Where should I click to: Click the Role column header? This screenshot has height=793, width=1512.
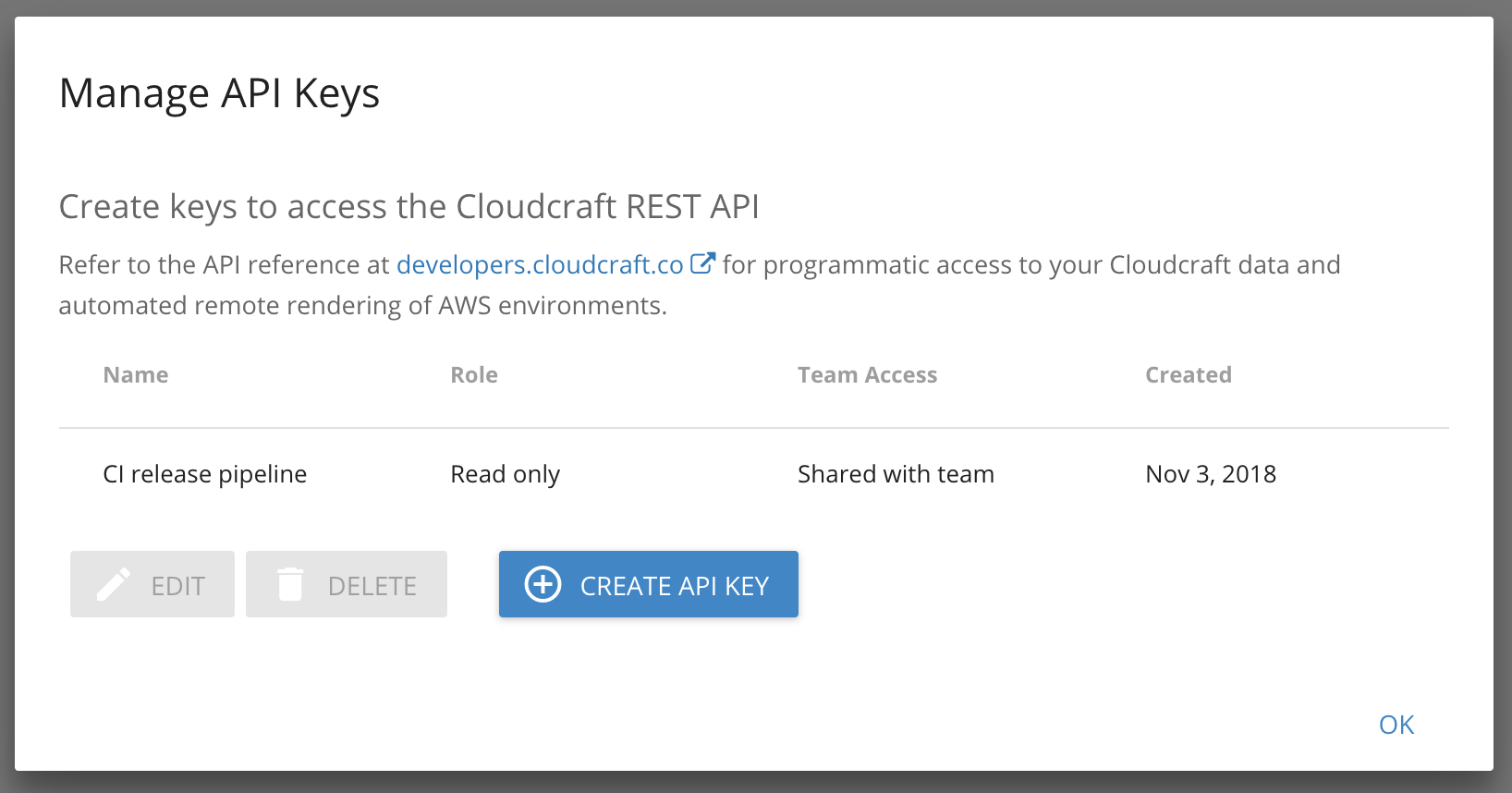pos(473,375)
